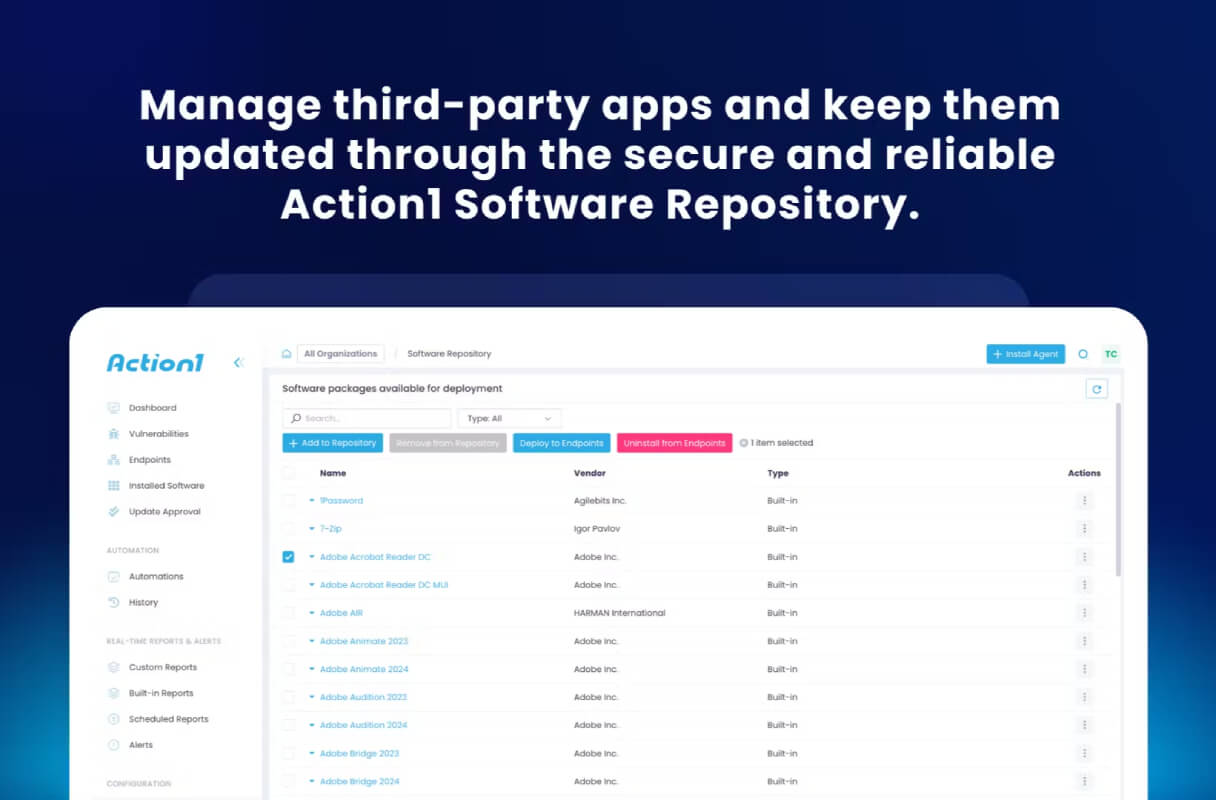Click the Scheduled Reports icon

click(114, 720)
